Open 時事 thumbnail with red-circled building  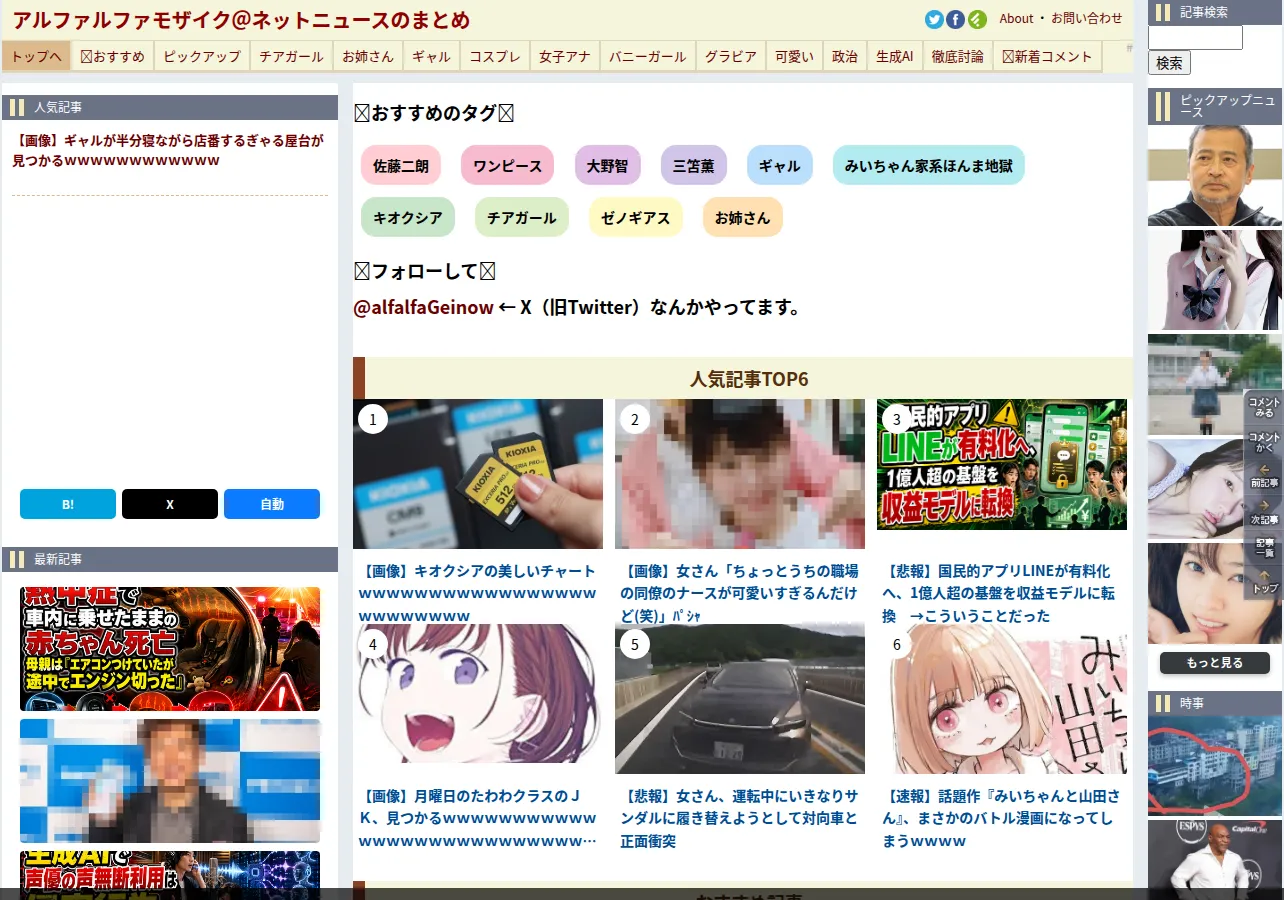pyautogui.click(x=1215, y=766)
